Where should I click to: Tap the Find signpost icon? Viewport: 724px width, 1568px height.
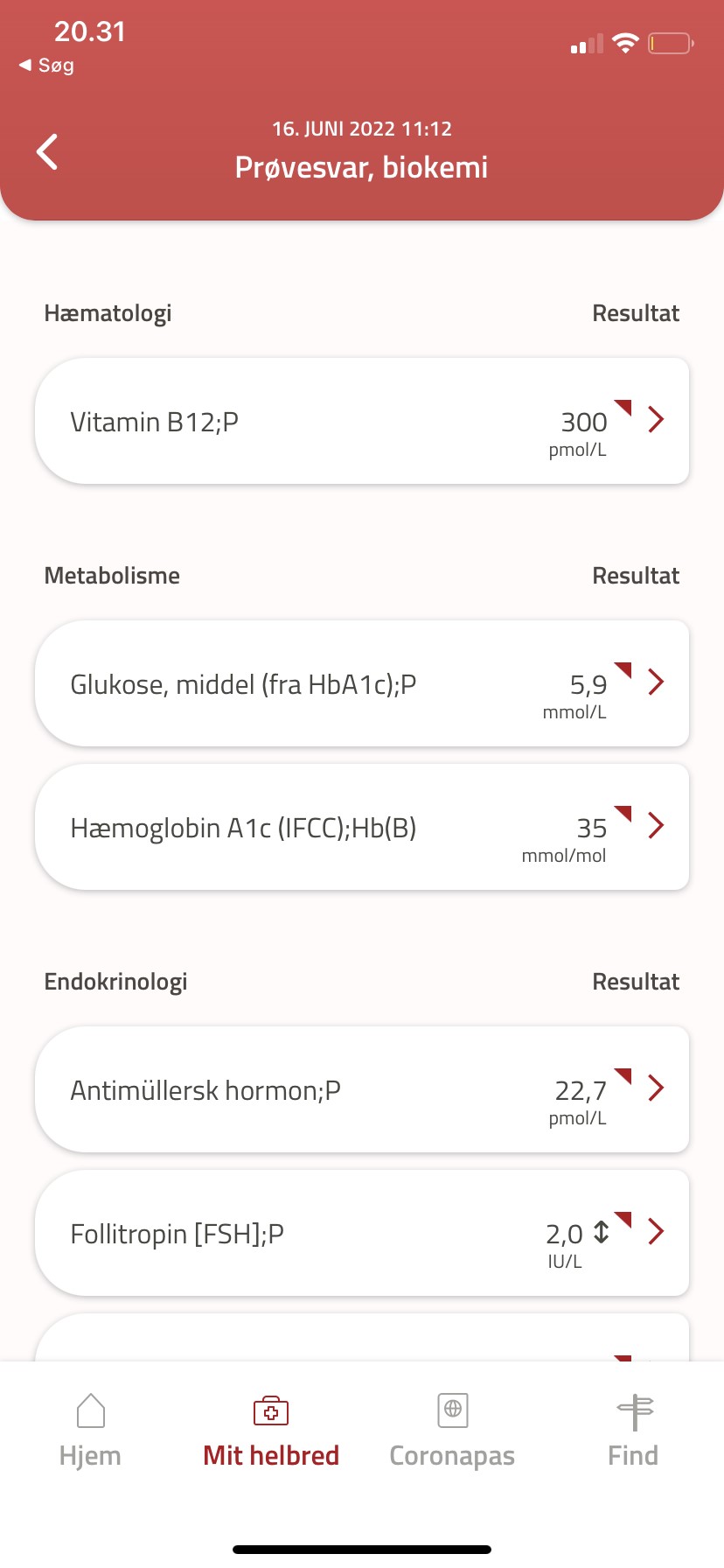coord(635,1410)
